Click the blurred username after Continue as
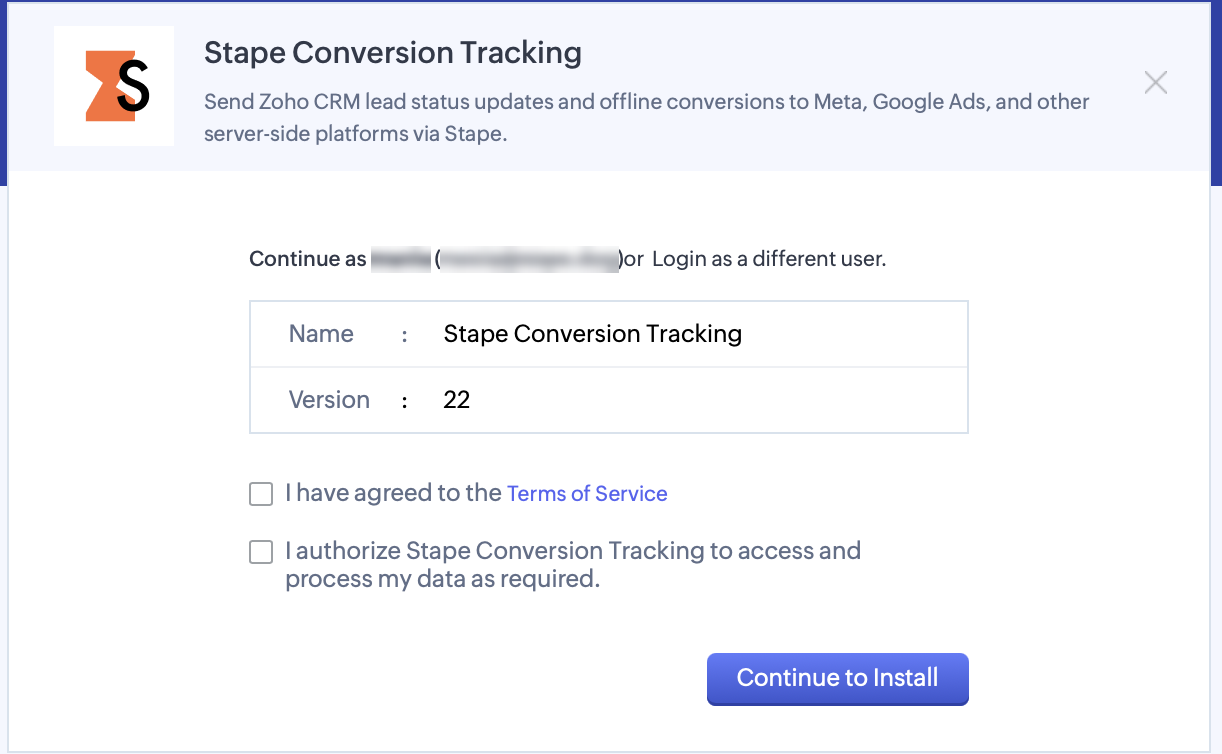1222x754 pixels. pos(400,259)
